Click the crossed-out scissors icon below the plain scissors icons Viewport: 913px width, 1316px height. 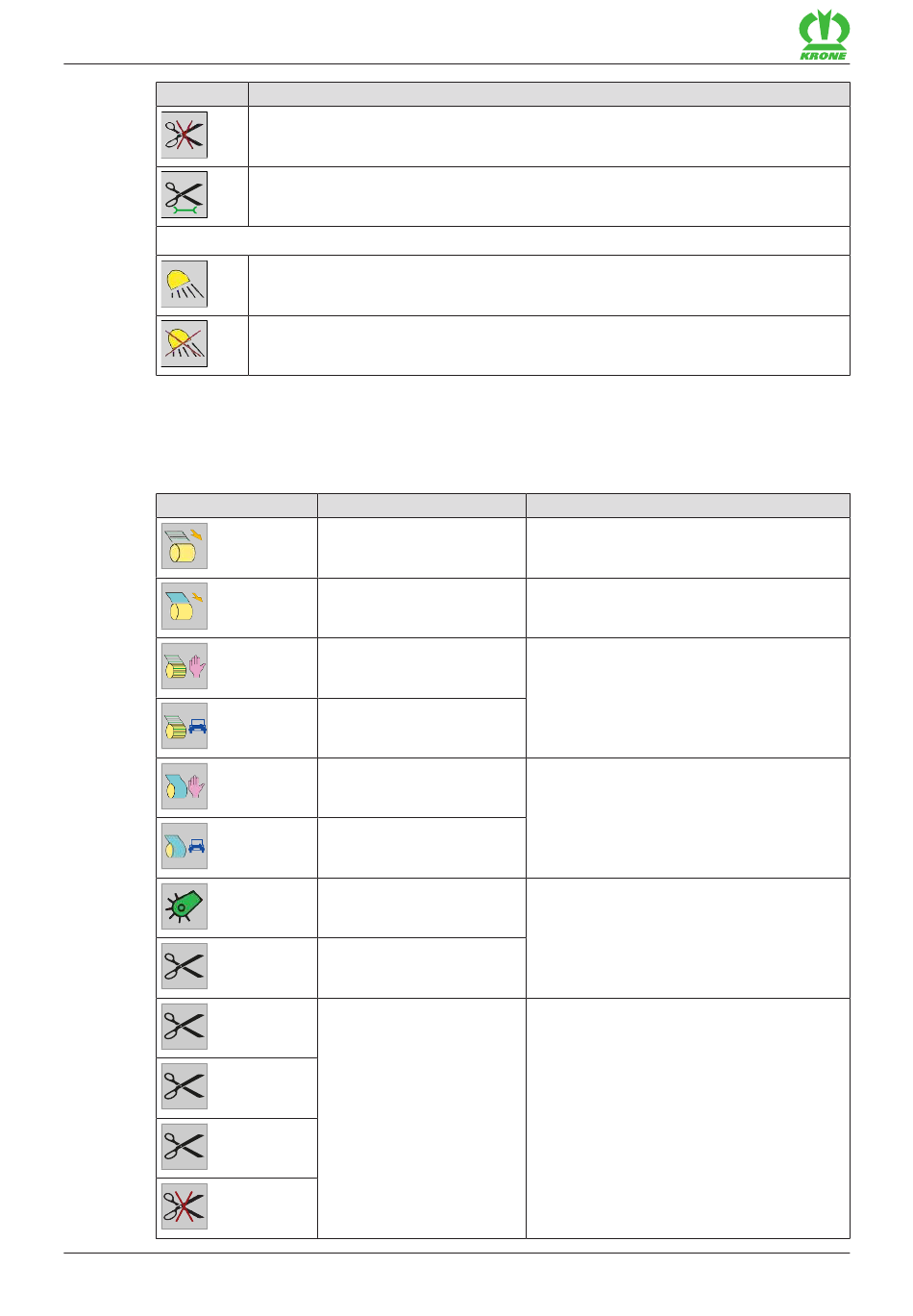[x=185, y=1206]
